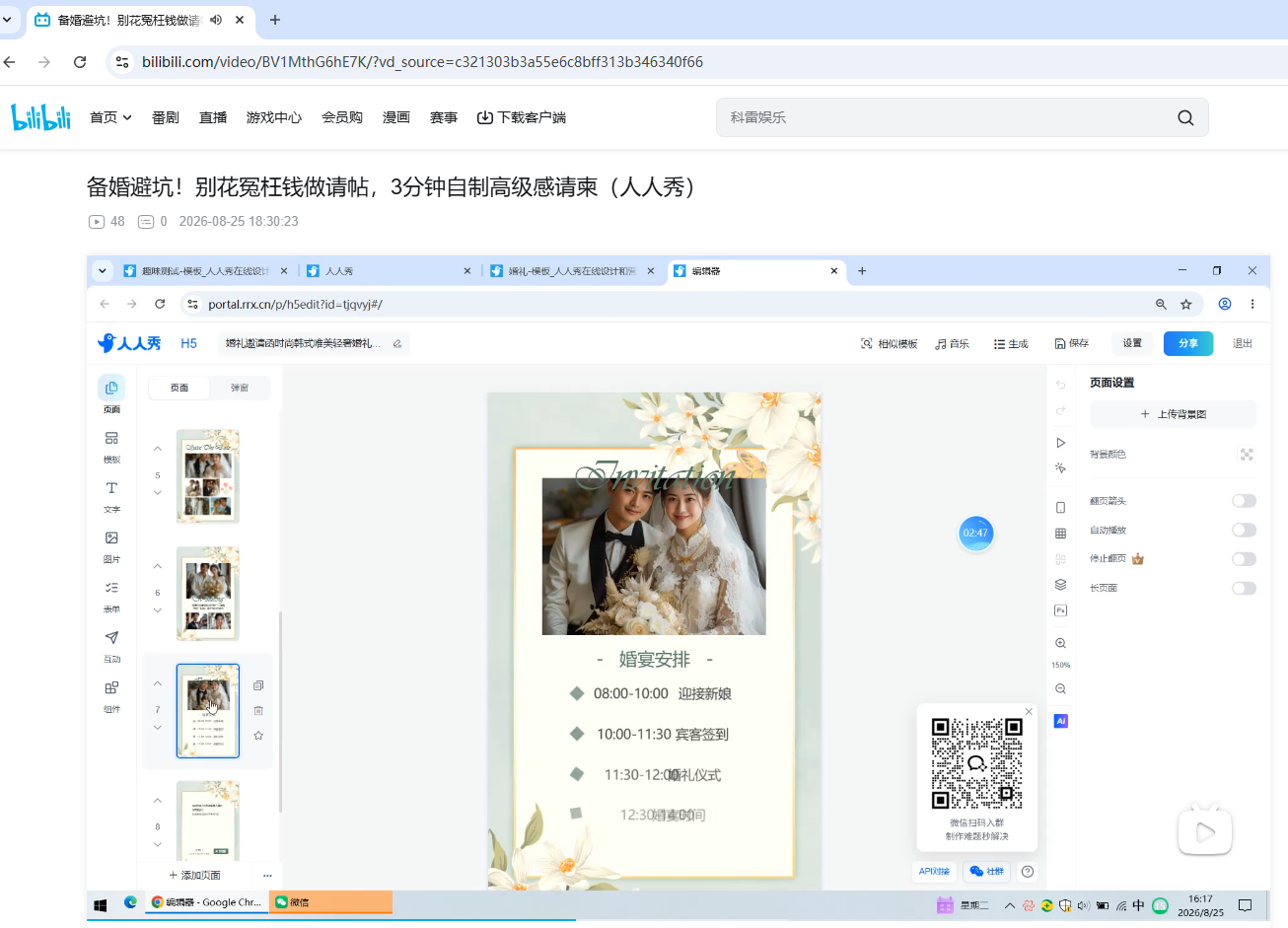Viewport: 1288px width, 928px height.
Task: Open the more options menu beside 添加页面
Action: coord(267,875)
